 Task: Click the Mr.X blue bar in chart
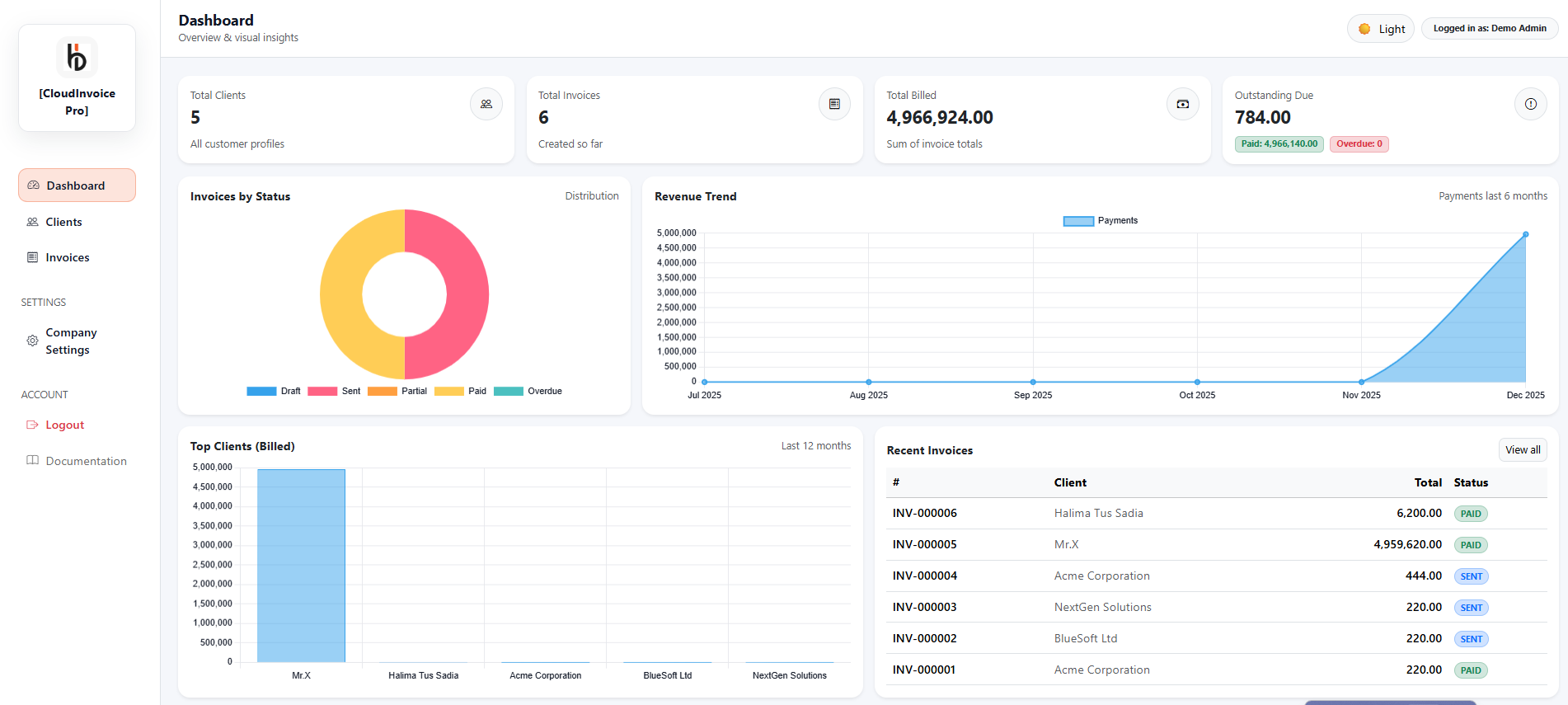[x=301, y=566]
